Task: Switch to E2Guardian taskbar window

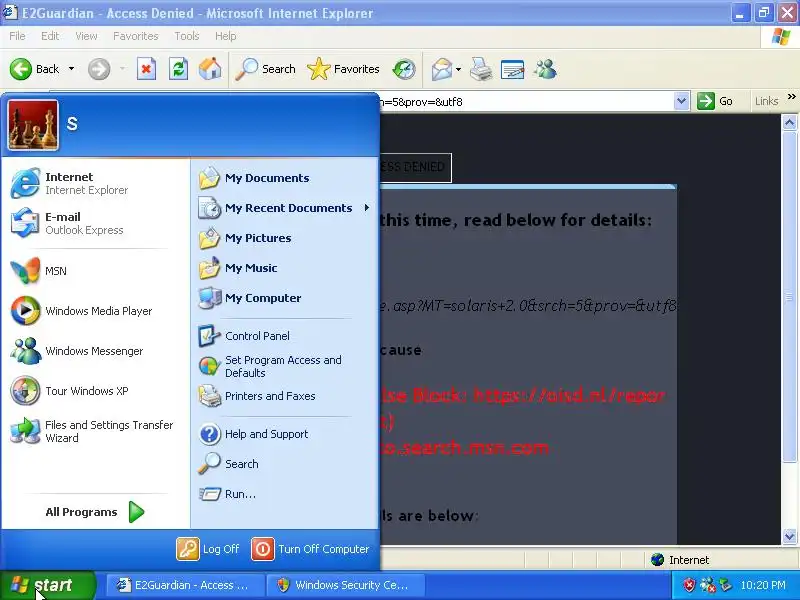Action: click(x=185, y=585)
